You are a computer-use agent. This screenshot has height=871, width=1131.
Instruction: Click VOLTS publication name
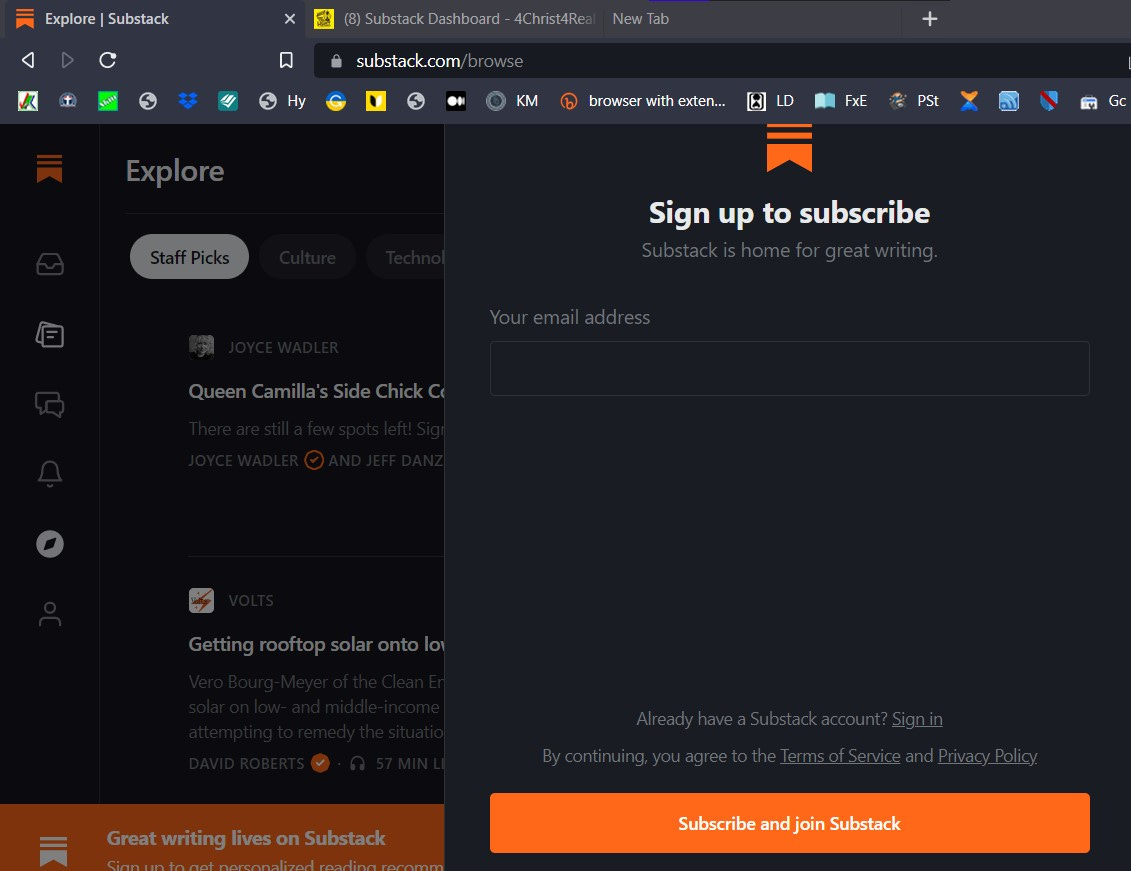(x=250, y=601)
